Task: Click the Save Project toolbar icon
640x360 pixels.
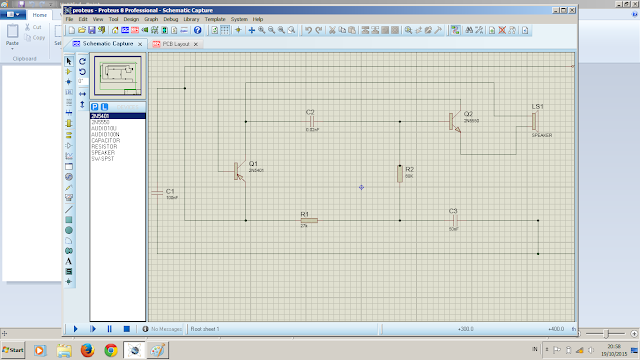Action: [92, 30]
